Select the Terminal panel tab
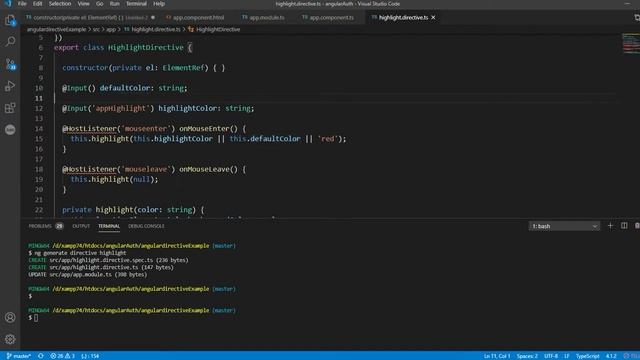Screen dimensions: 640x360 [x=109, y=226]
